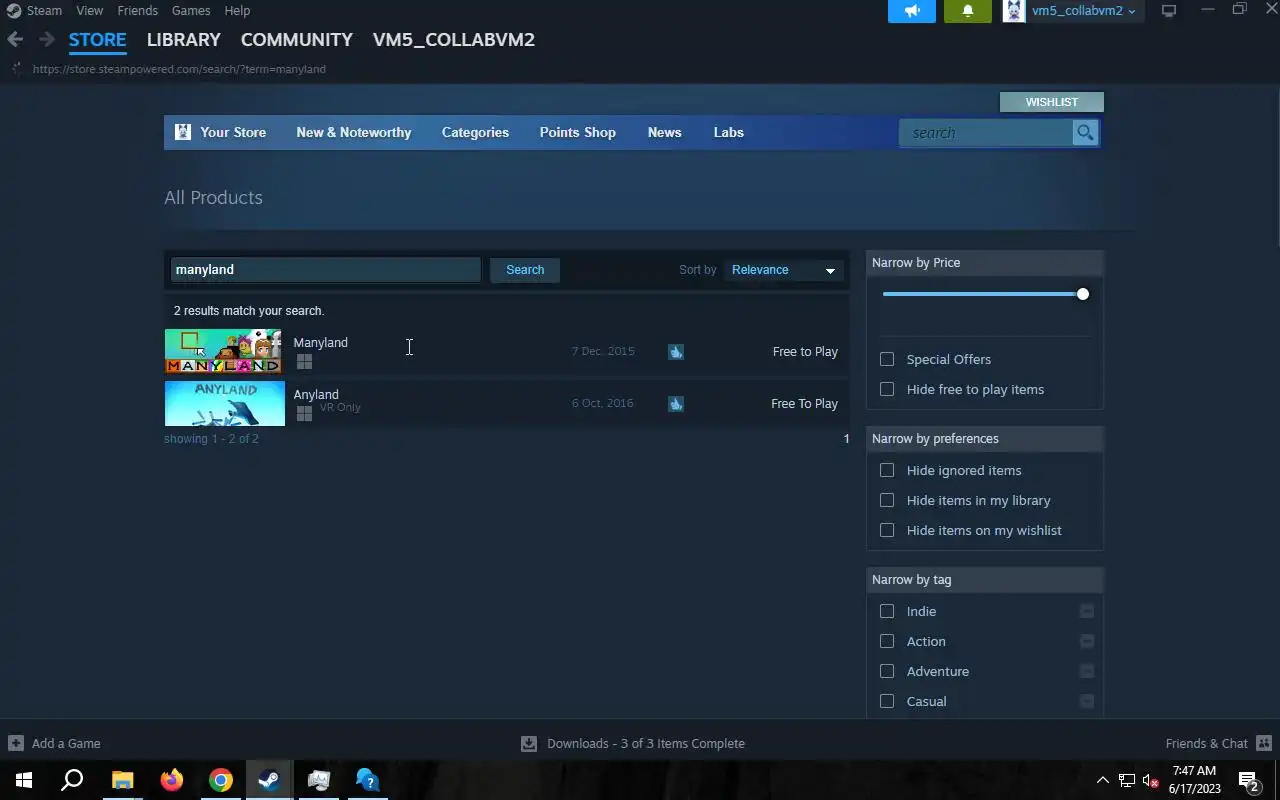The width and height of the screenshot is (1280, 800).
Task: Click the muted volume tray icon
Action: 1150,781
